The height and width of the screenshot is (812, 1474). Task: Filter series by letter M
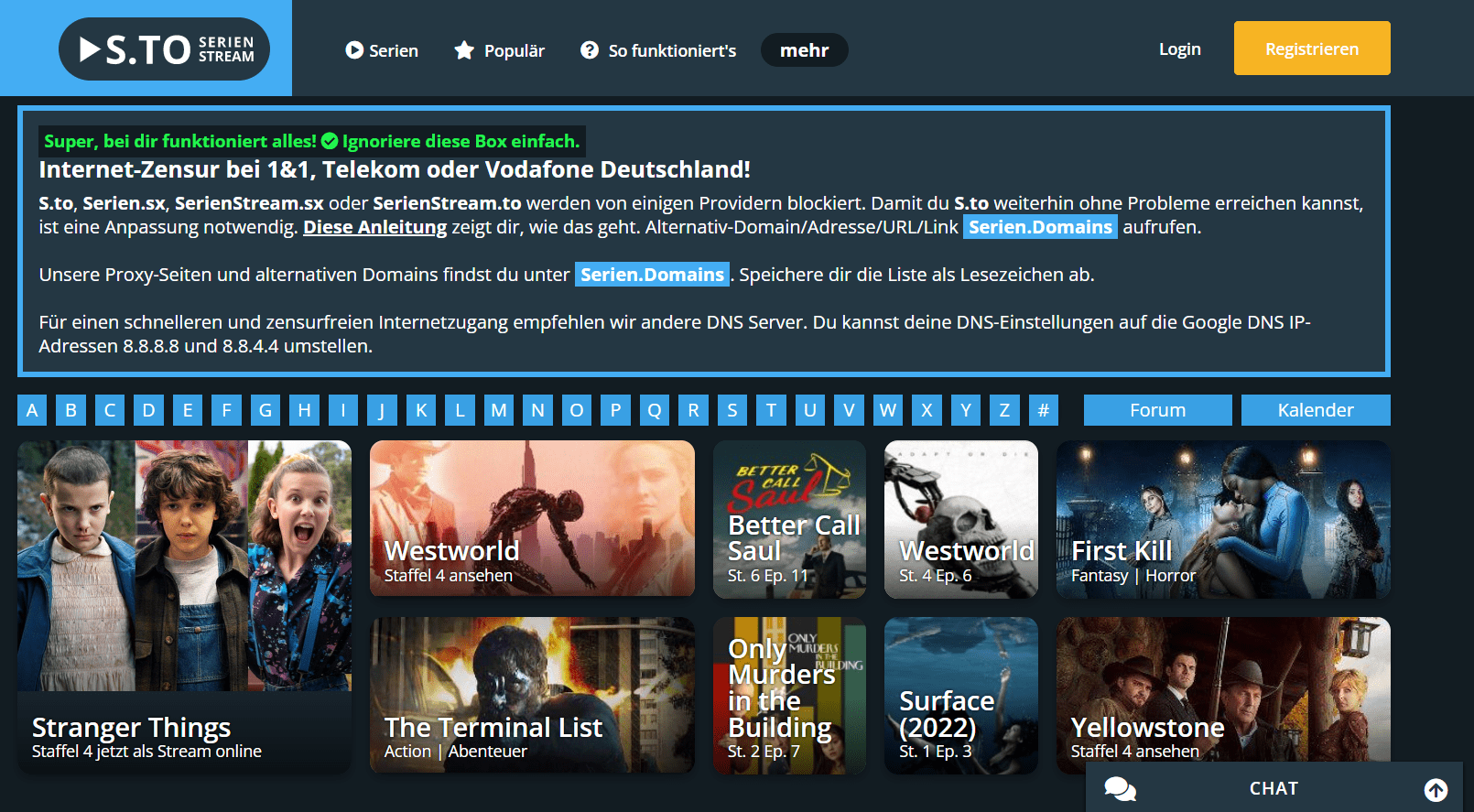[499, 410]
